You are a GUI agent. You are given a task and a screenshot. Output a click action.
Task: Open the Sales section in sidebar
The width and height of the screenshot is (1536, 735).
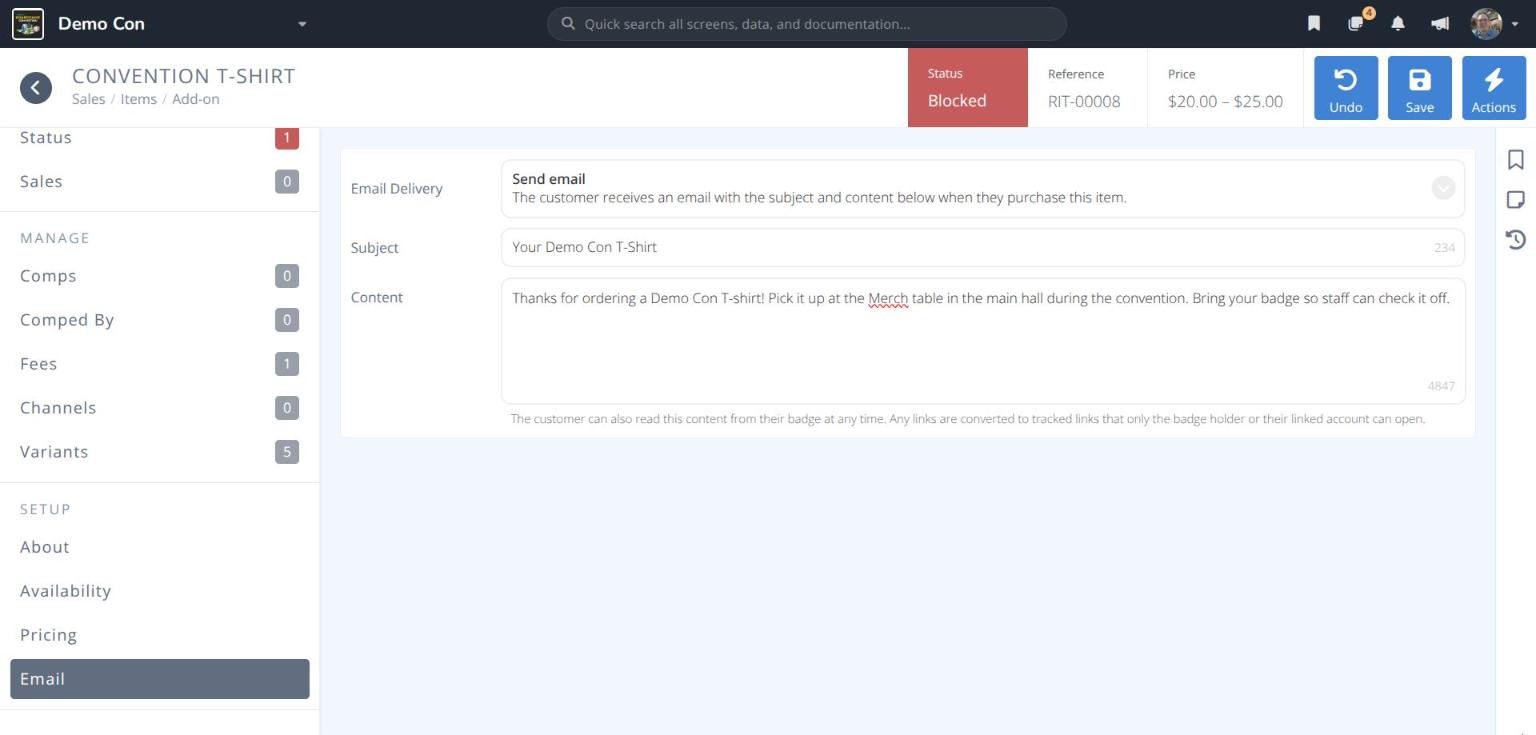pyautogui.click(x=160, y=182)
